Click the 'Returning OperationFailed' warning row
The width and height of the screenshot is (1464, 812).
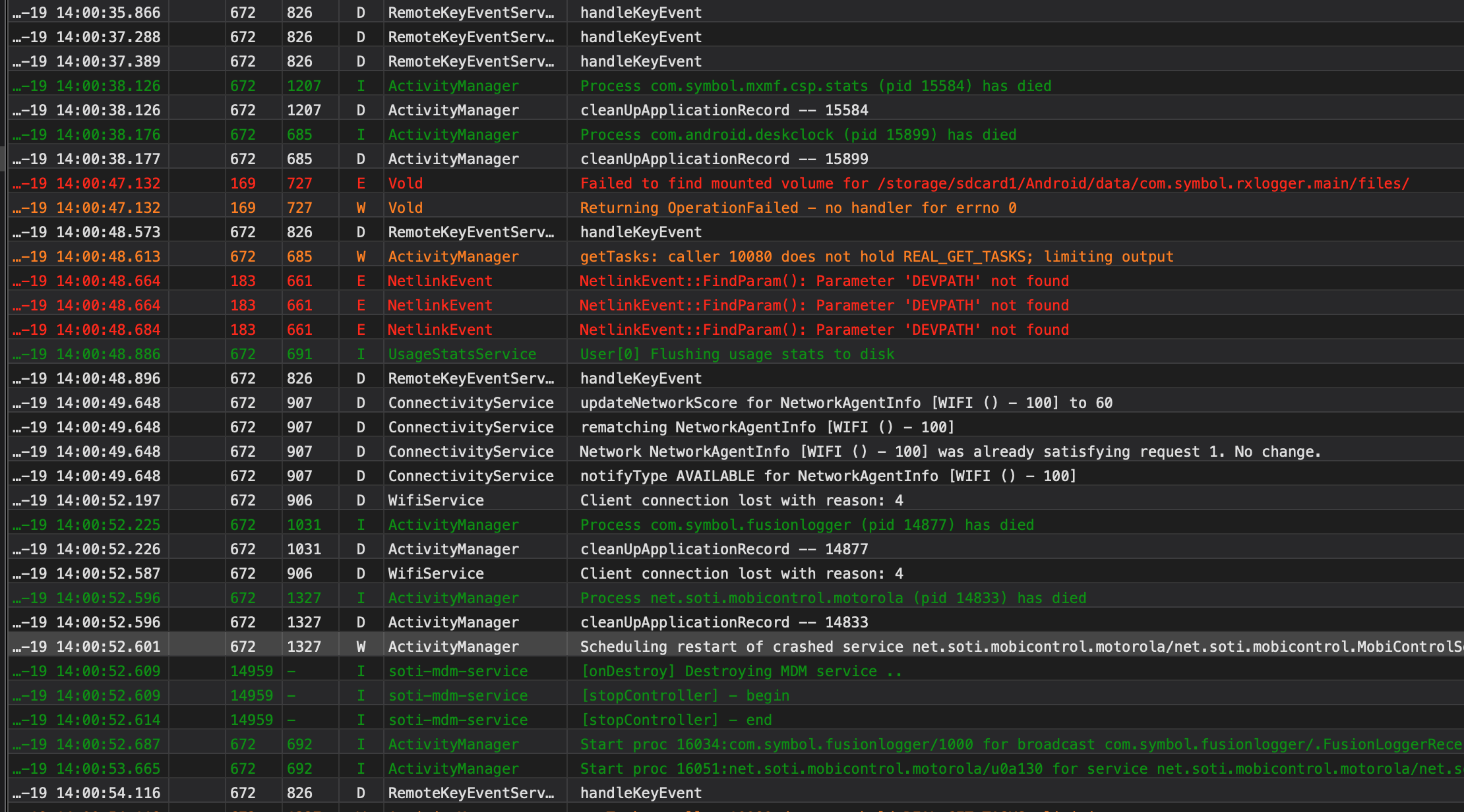click(798, 208)
